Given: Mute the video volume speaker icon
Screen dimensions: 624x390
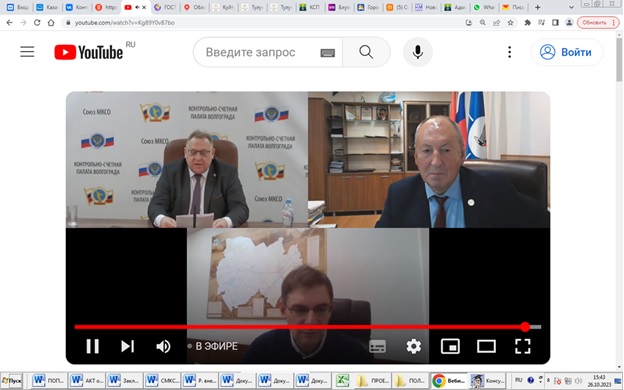Looking at the screenshot, I should click(x=163, y=346).
